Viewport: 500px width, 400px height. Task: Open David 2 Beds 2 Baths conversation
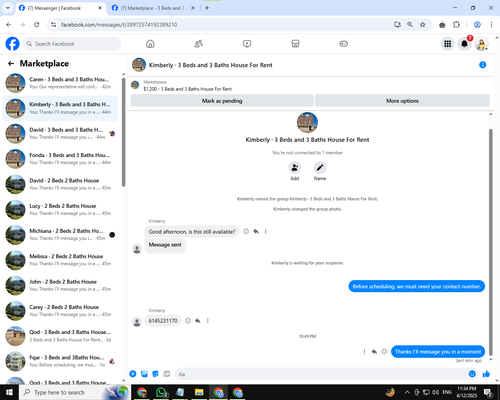click(x=60, y=184)
